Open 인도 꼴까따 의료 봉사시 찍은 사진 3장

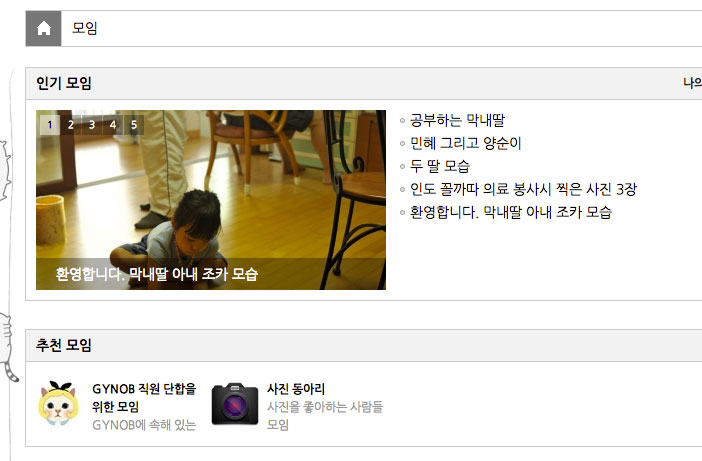(x=523, y=189)
